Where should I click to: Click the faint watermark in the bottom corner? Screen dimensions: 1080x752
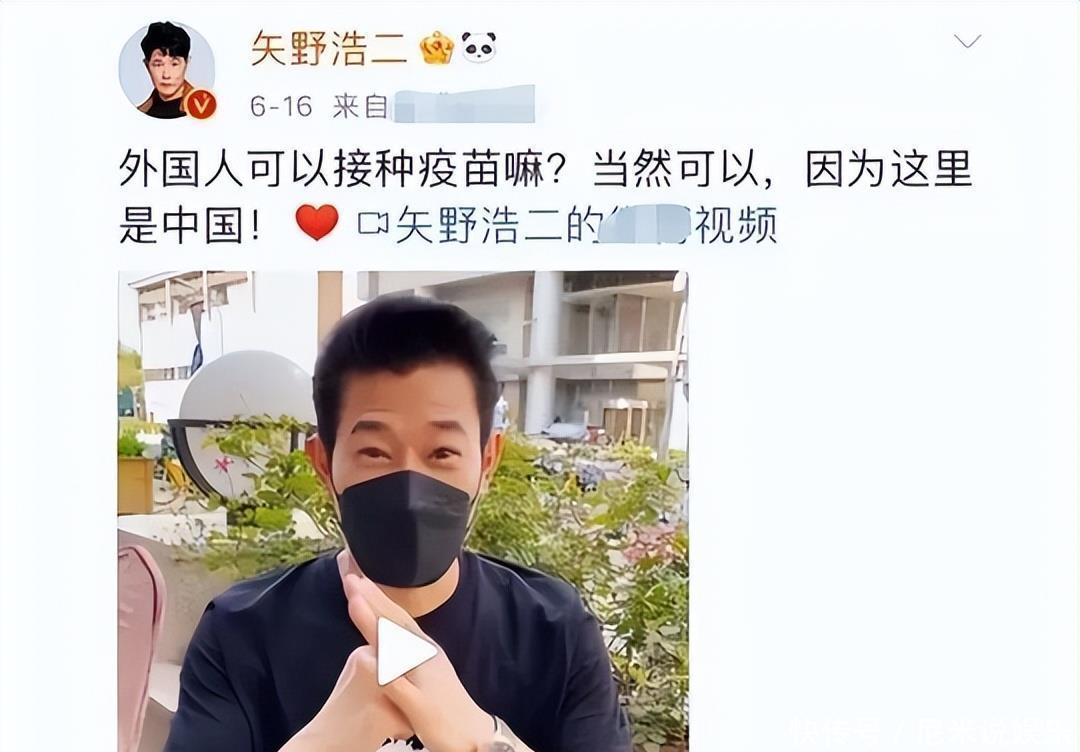click(923, 727)
